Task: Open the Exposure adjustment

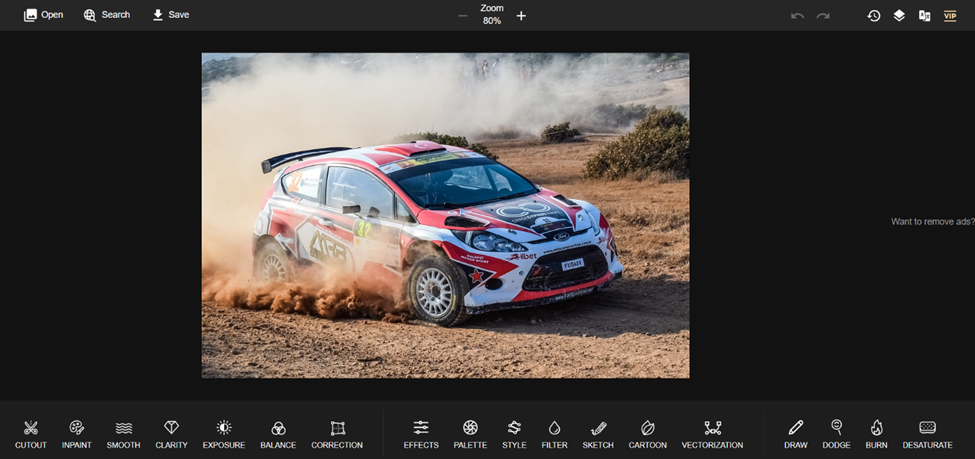Action: tap(224, 435)
